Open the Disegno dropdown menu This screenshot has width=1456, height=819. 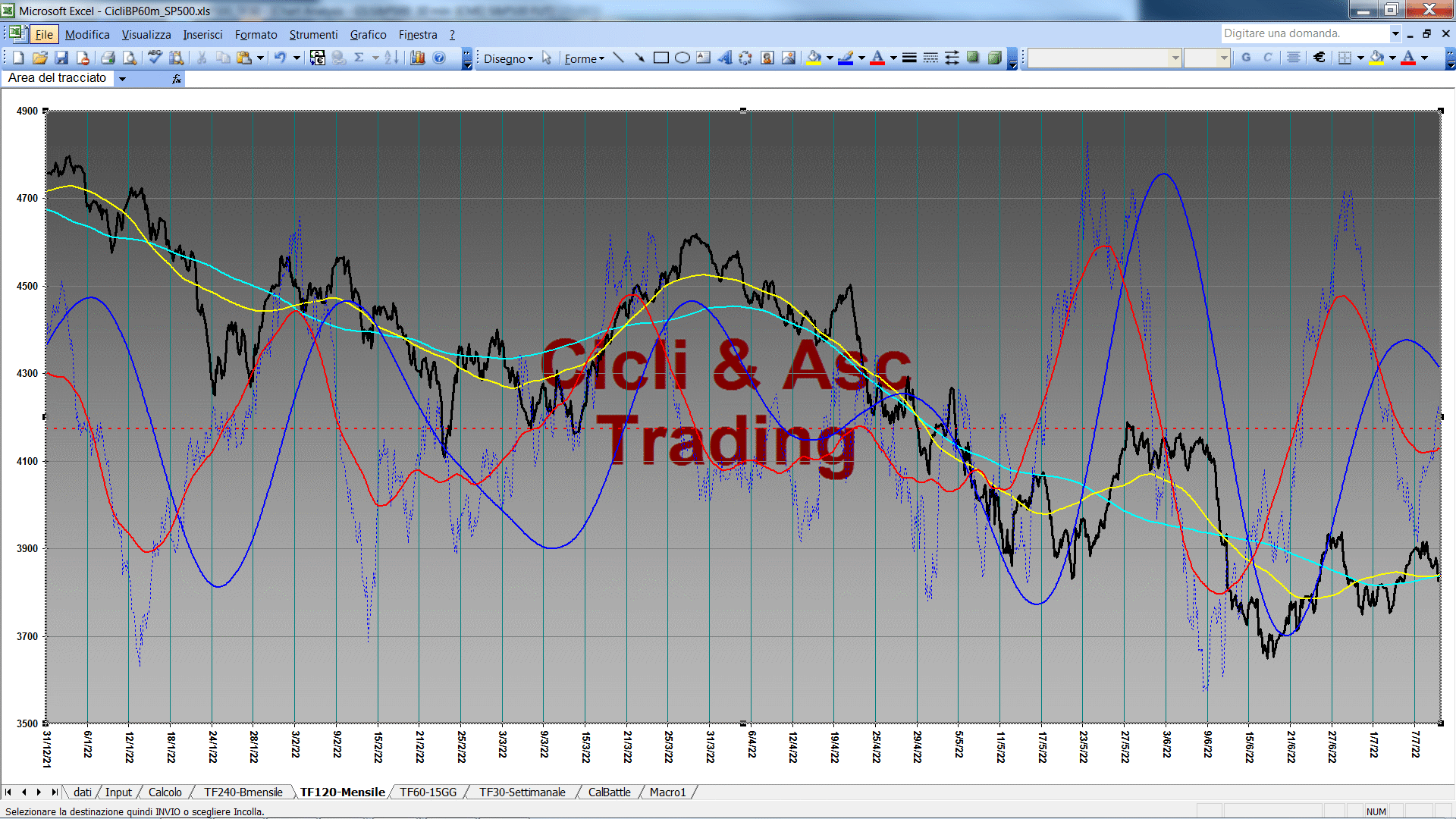pyautogui.click(x=508, y=58)
